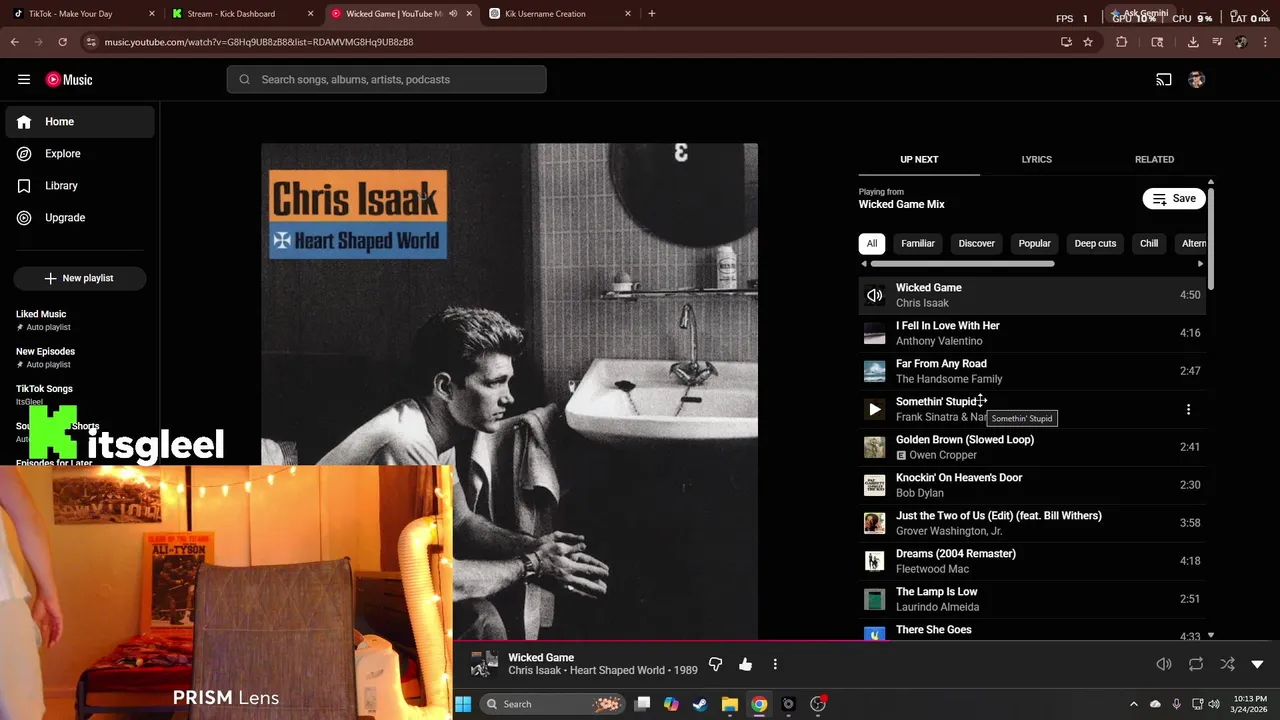The width and height of the screenshot is (1280, 720).
Task: Select the Chill filter chip
Action: 1149,243
